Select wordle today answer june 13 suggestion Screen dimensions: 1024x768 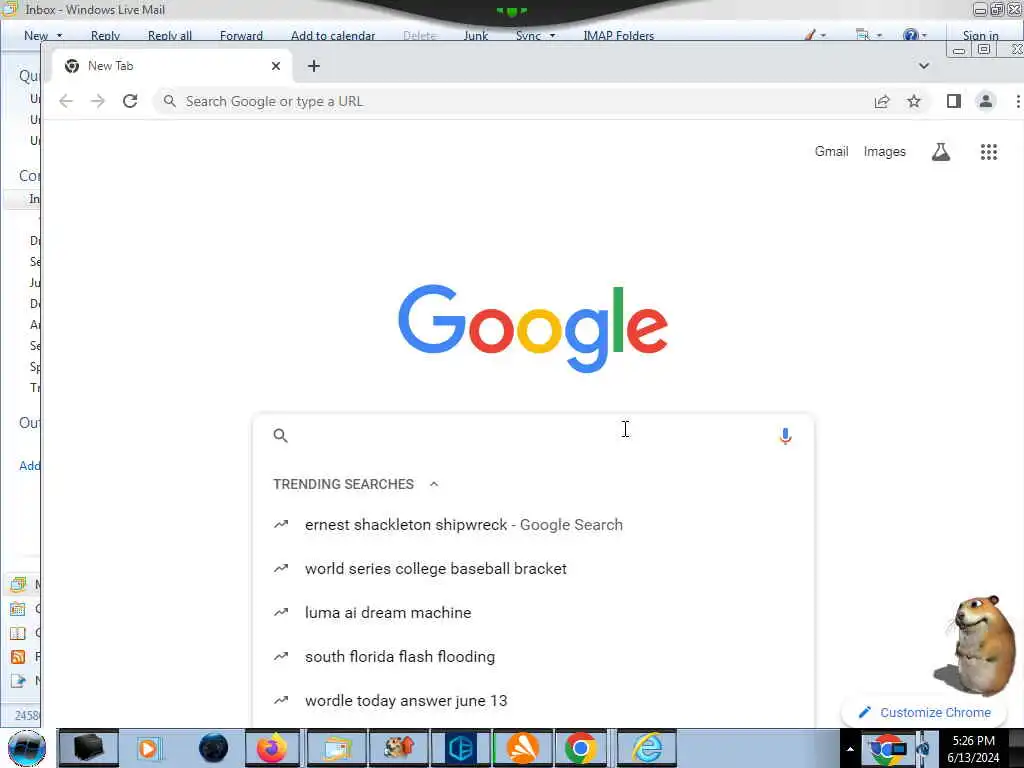(534, 701)
